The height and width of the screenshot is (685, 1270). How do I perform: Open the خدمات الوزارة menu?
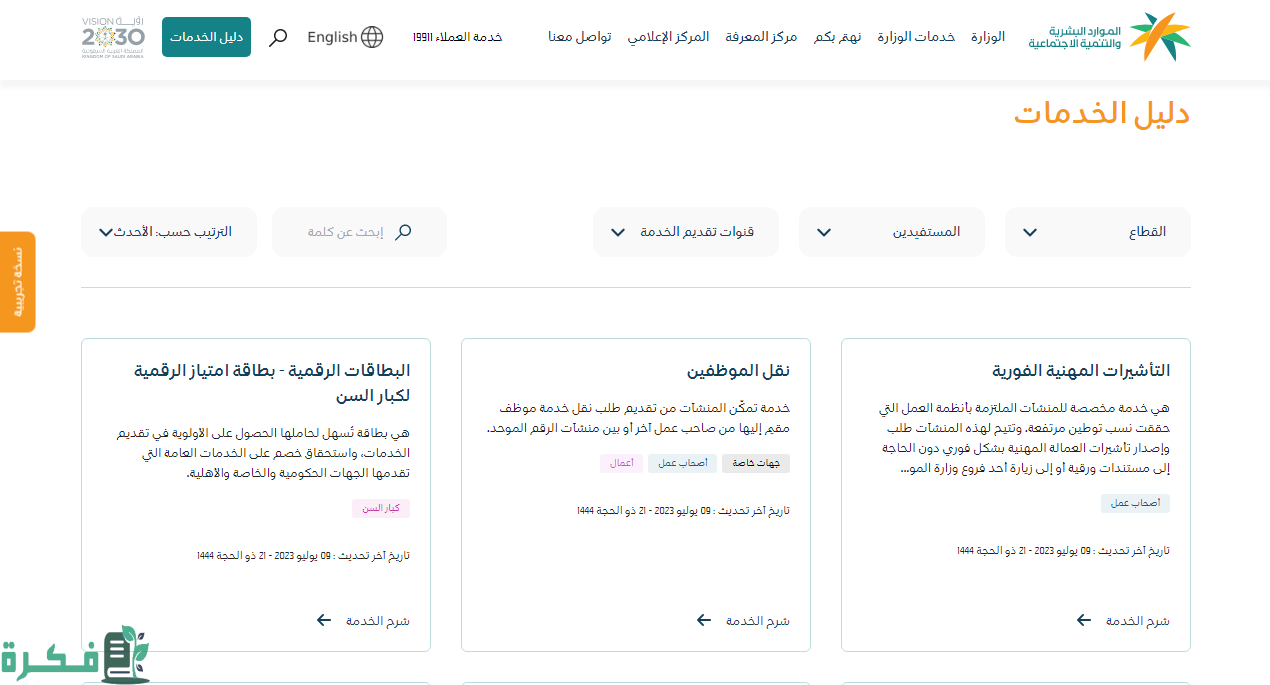[x=916, y=37]
